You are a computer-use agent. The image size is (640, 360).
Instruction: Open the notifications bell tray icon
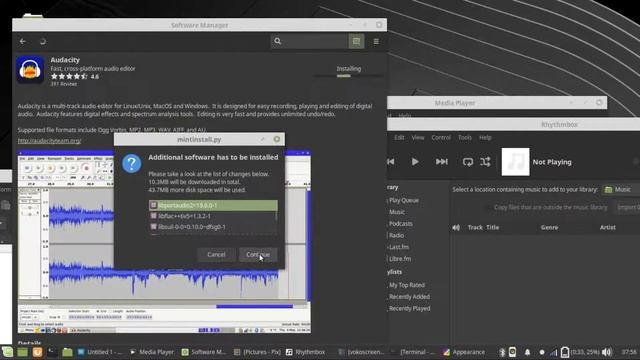coord(527,352)
